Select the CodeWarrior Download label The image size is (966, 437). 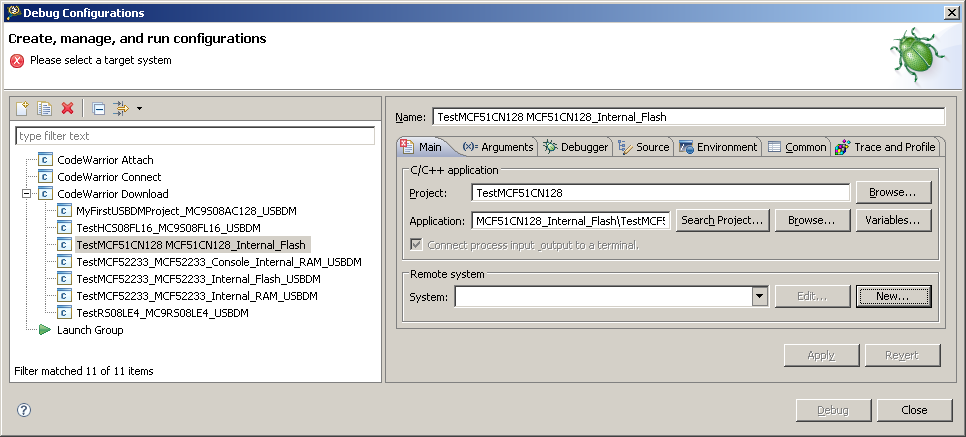click(x=113, y=194)
